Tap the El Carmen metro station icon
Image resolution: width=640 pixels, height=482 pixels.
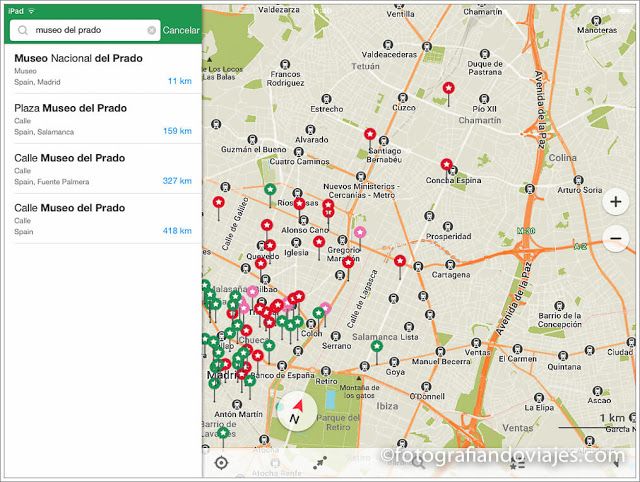coord(518,349)
